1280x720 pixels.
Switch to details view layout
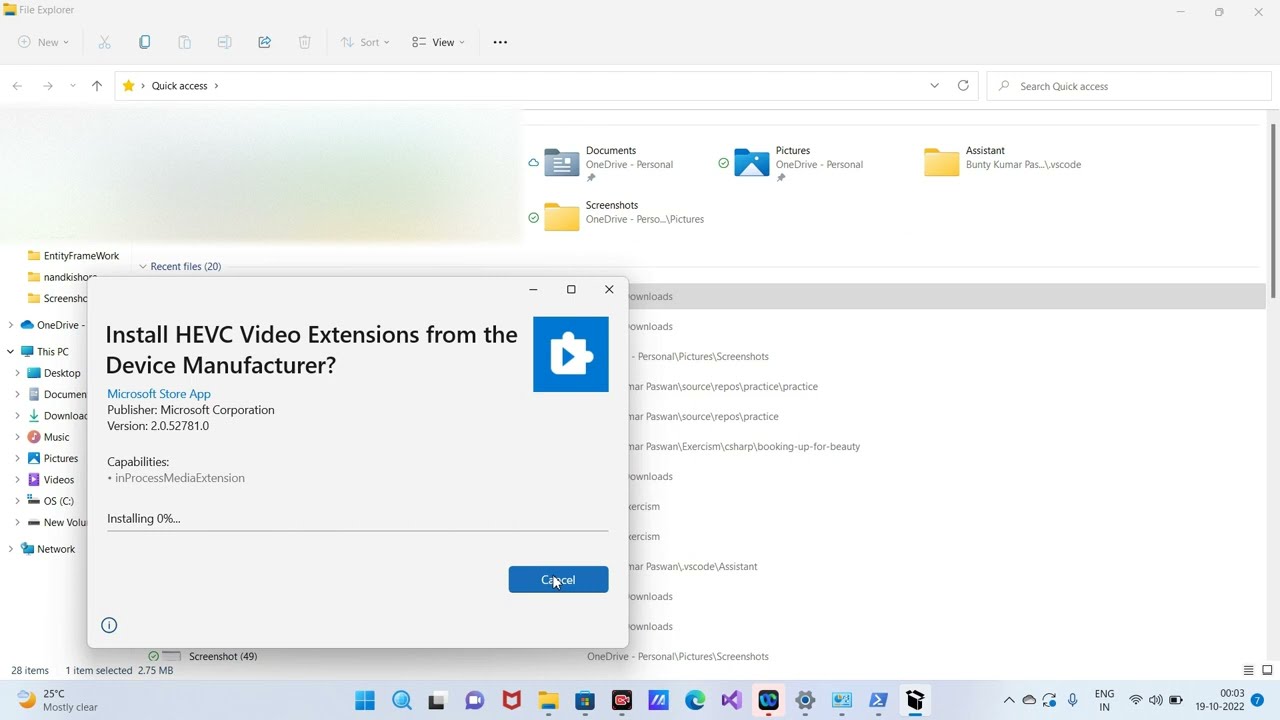click(x=1248, y=670)
